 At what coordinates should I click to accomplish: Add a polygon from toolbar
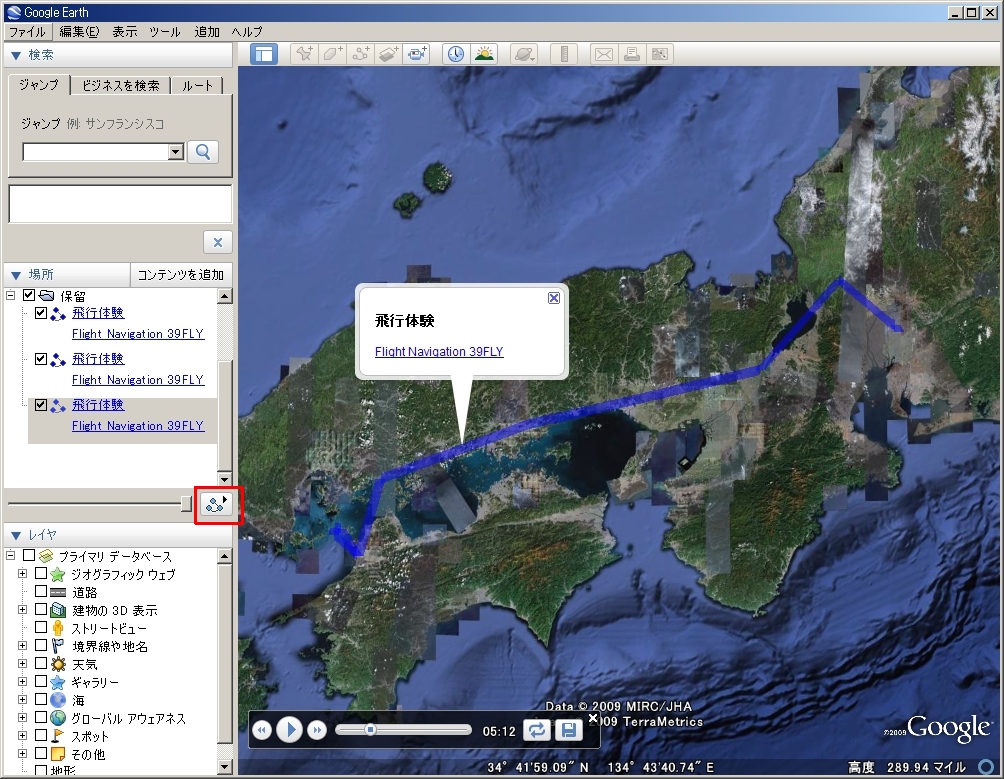pyautogui.click(x=332, y=54)
